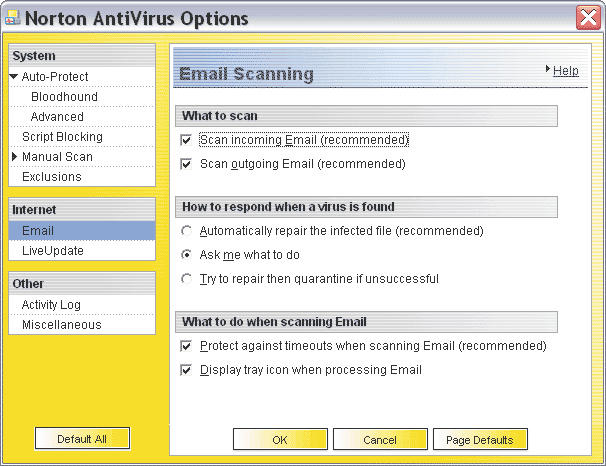Viewport: 606px width, 466px height.
Task: Open the Exclusions page
Action: pyautogui.click(x=52, y=177)
